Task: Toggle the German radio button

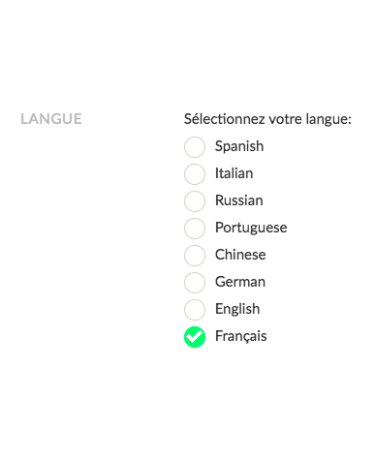Action: 194,283
